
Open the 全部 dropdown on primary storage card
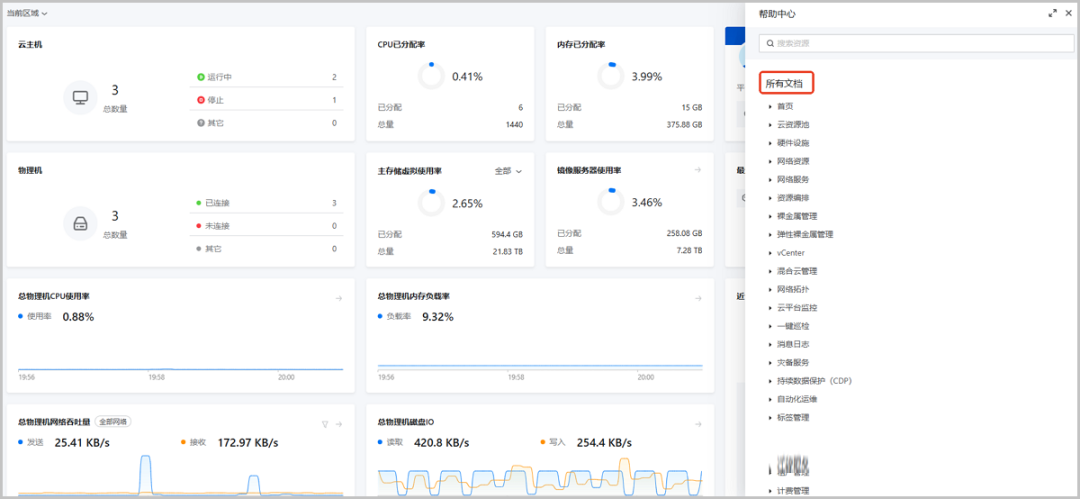point(508,171)
